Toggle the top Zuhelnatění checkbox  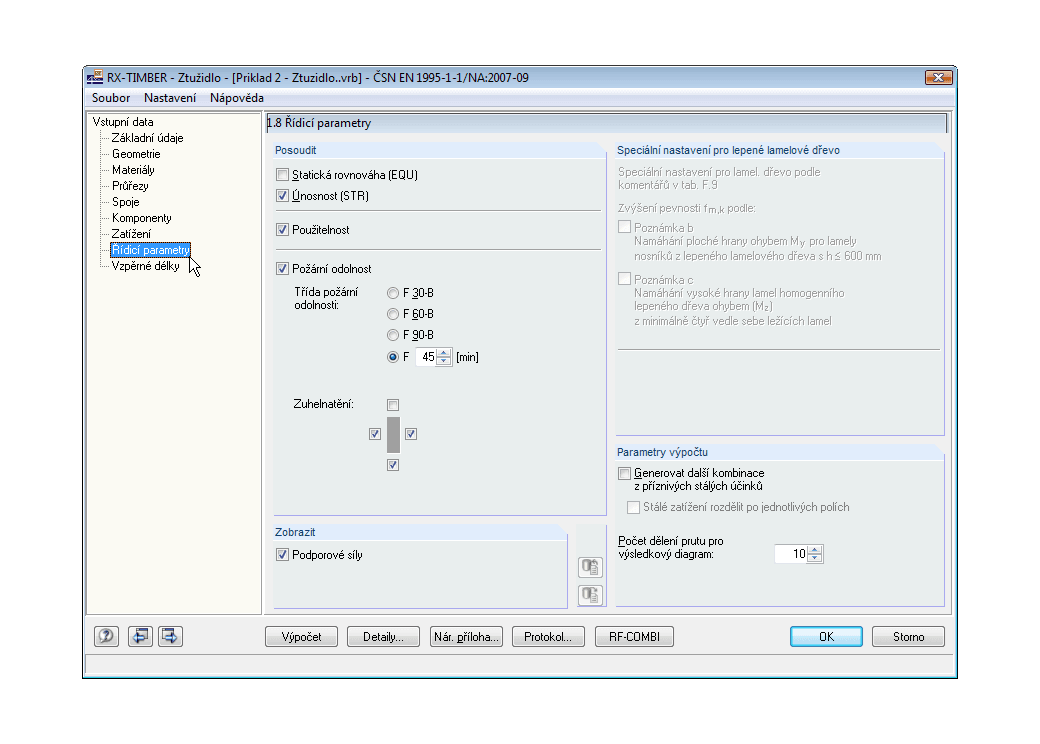393,404
